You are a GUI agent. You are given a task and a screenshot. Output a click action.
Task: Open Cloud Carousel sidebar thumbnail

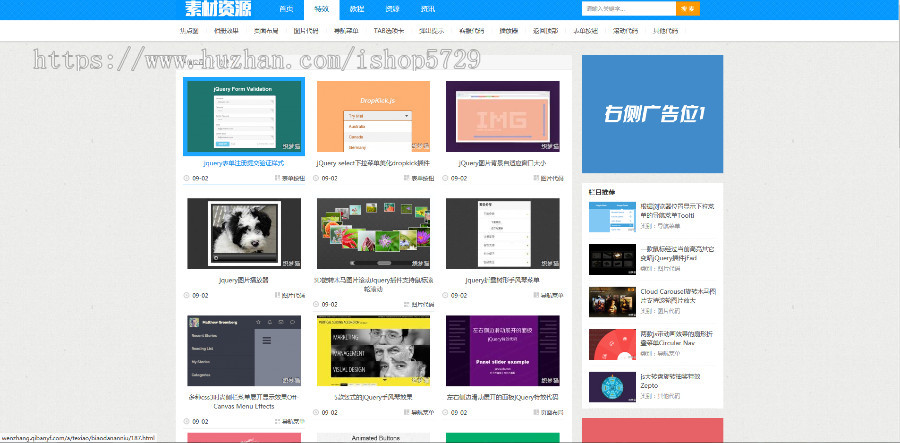click(x=611, y=300)
